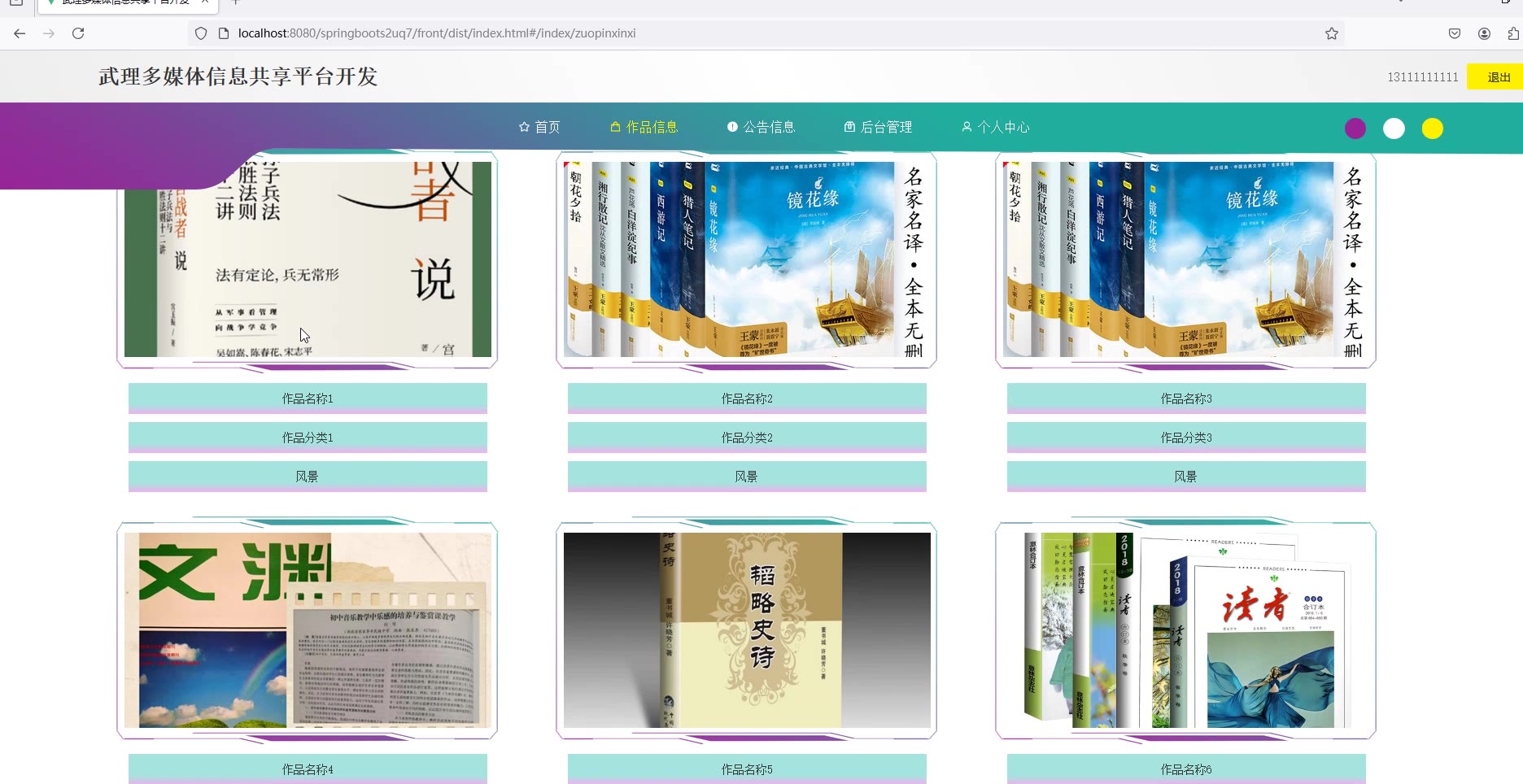This screenshot has width=1523, height=784.
Task: Click the 作品名称3 label
Action: 1186,399
